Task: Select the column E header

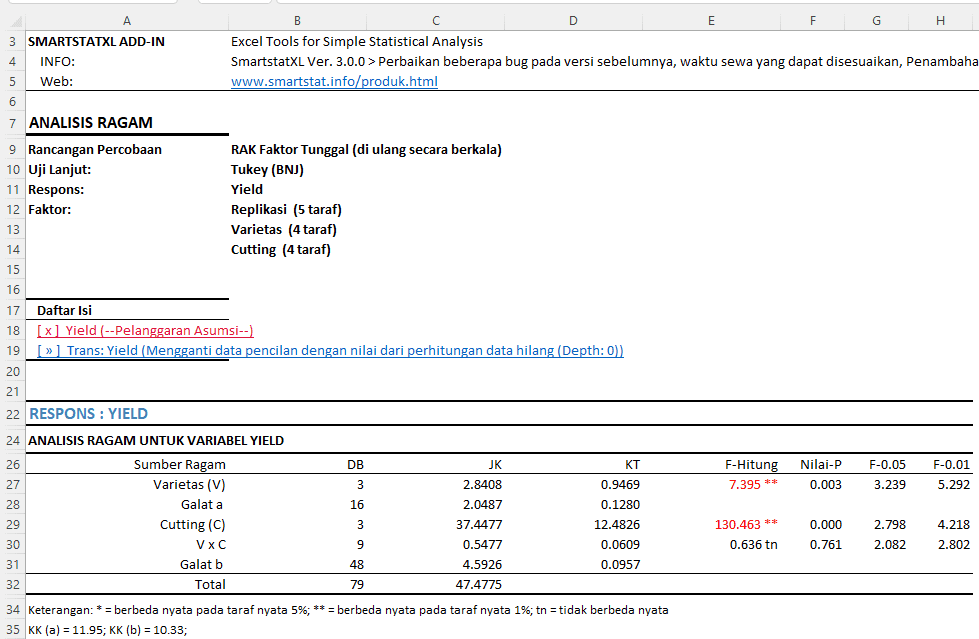Action: pos(710,20)
